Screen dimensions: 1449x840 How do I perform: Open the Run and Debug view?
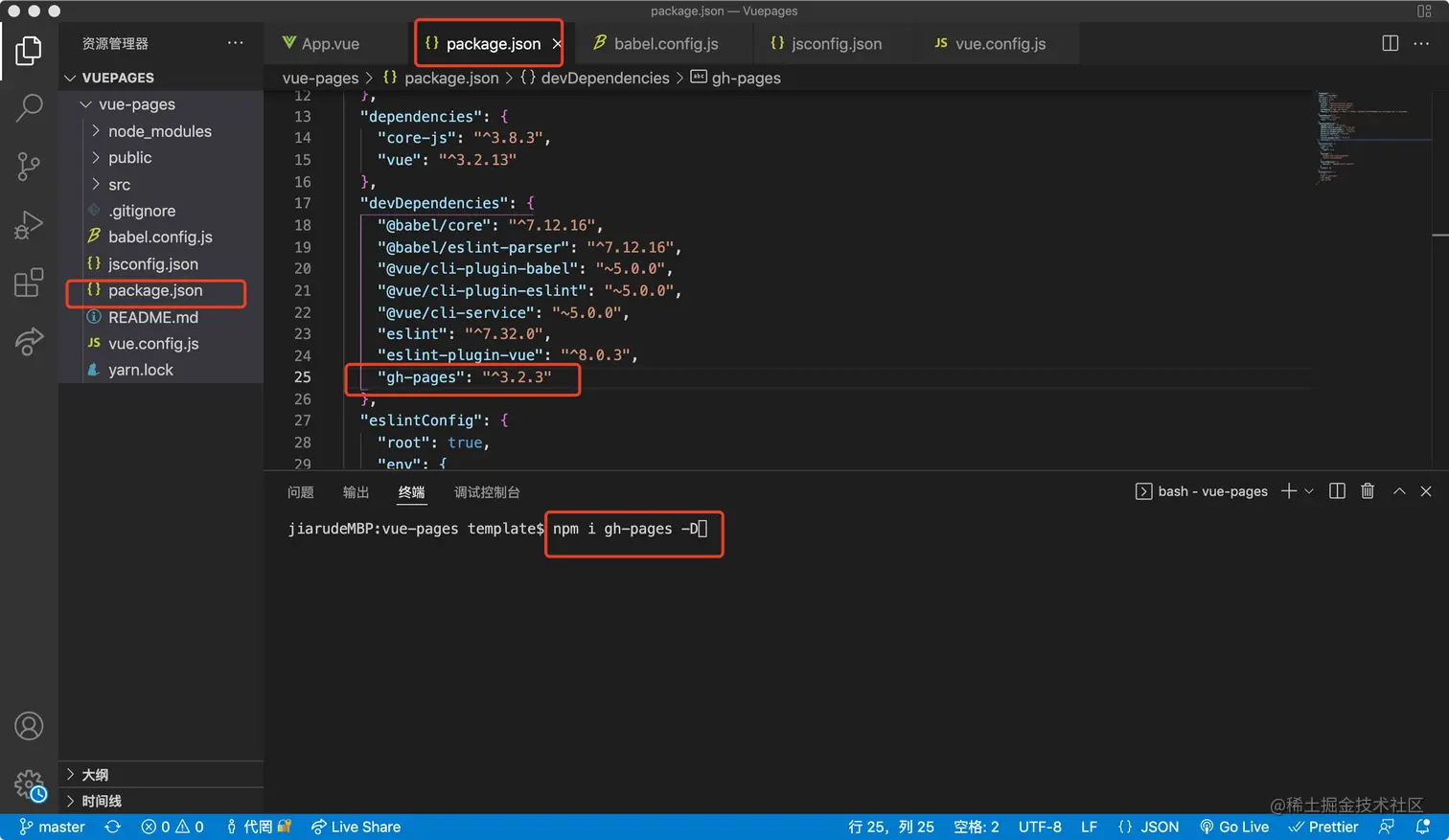pos(29,225)
